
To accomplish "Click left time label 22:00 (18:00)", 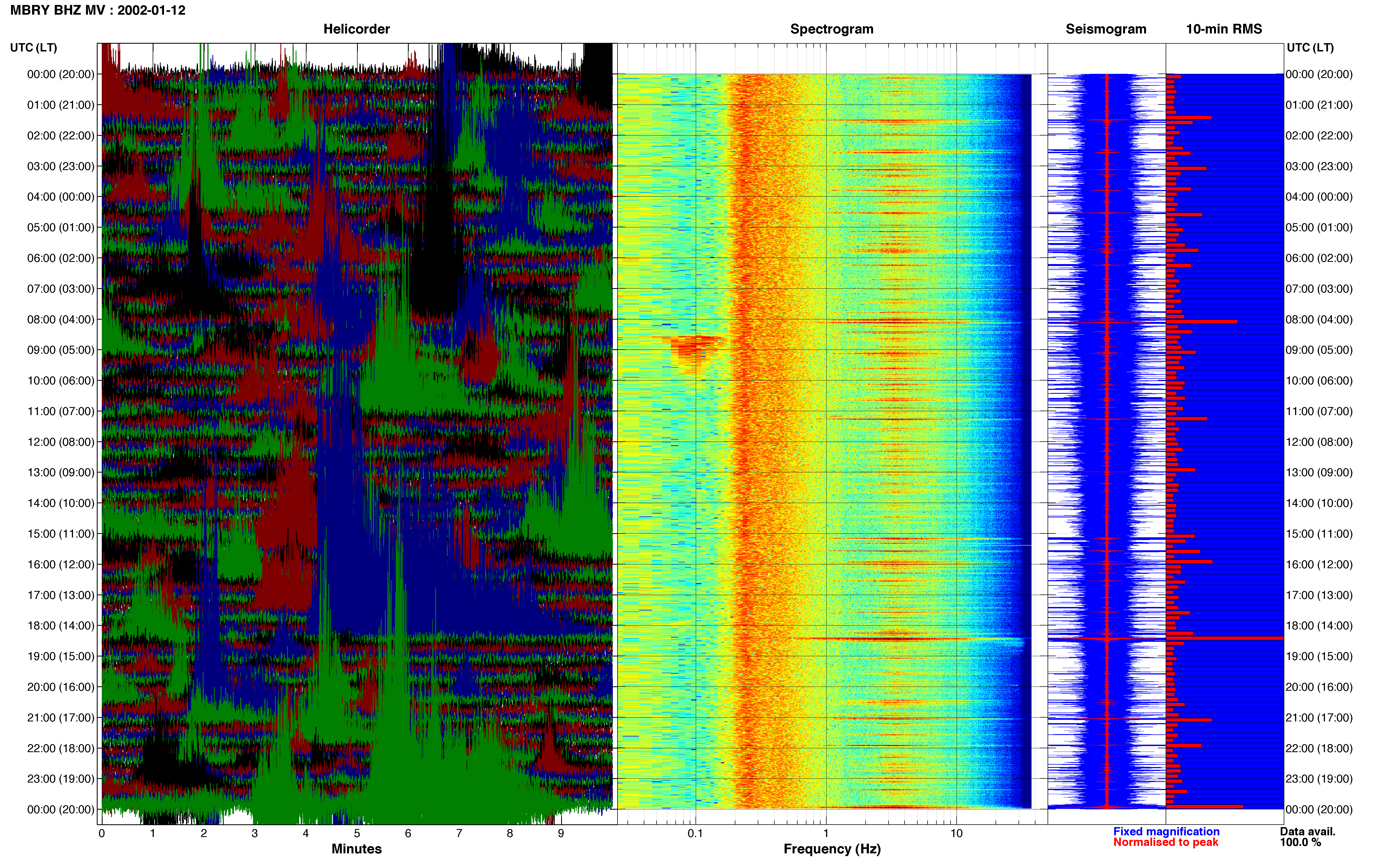I will (x=61, y=748).
